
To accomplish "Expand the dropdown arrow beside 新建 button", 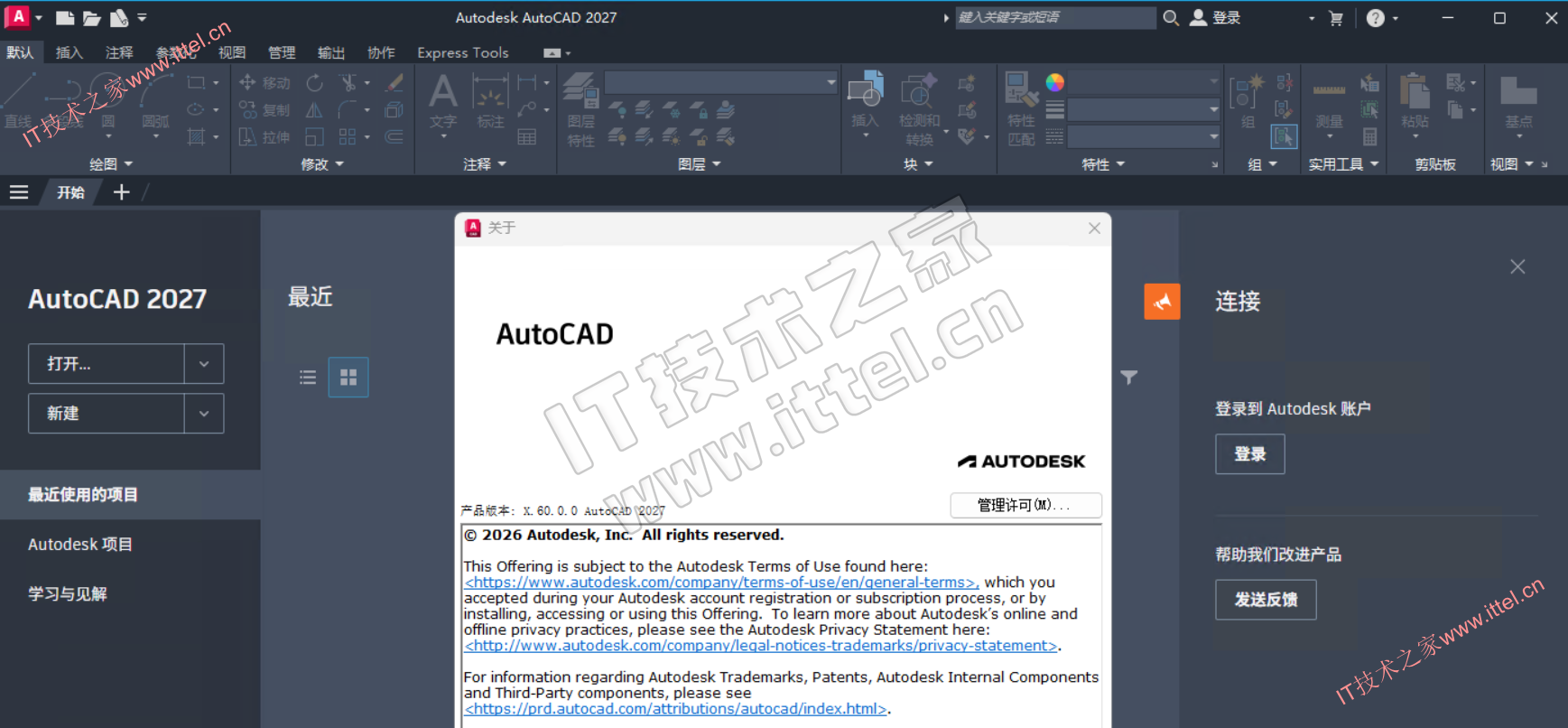I will coord(204,414).
